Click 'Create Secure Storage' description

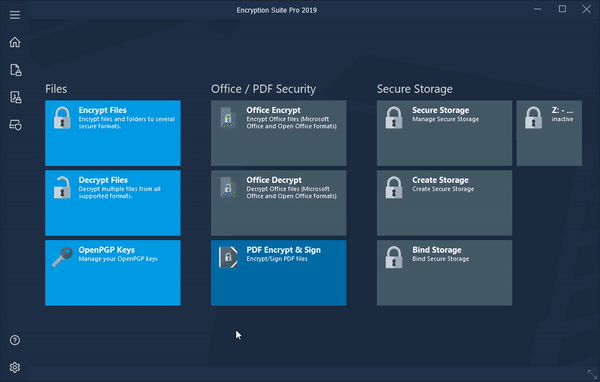[443, 189]
